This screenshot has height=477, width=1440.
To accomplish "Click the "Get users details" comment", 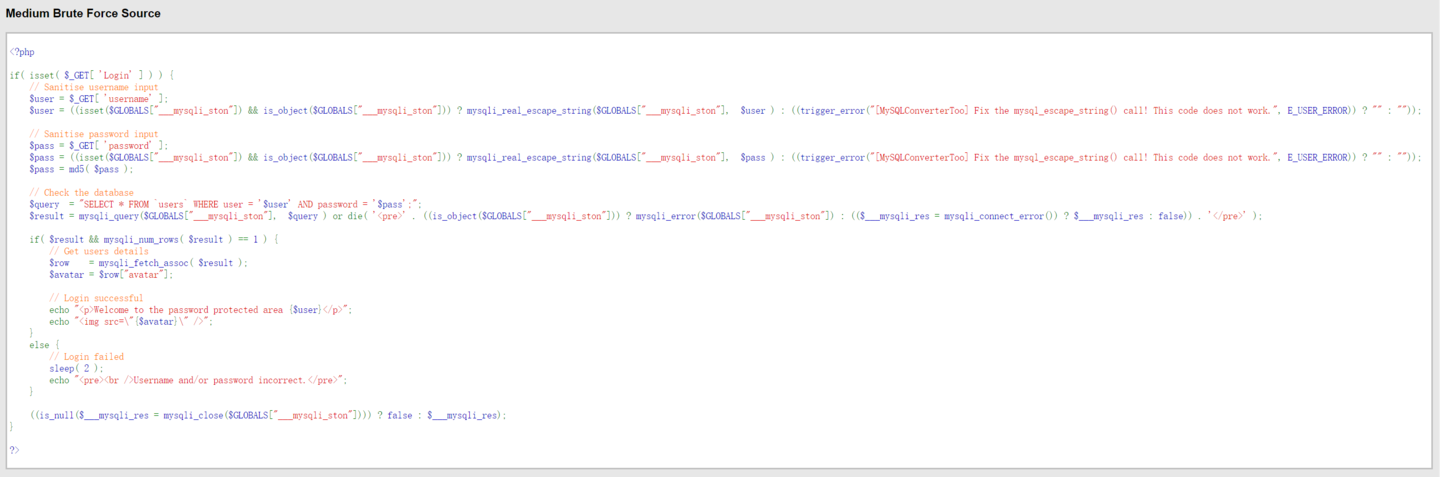I will 100,251.
